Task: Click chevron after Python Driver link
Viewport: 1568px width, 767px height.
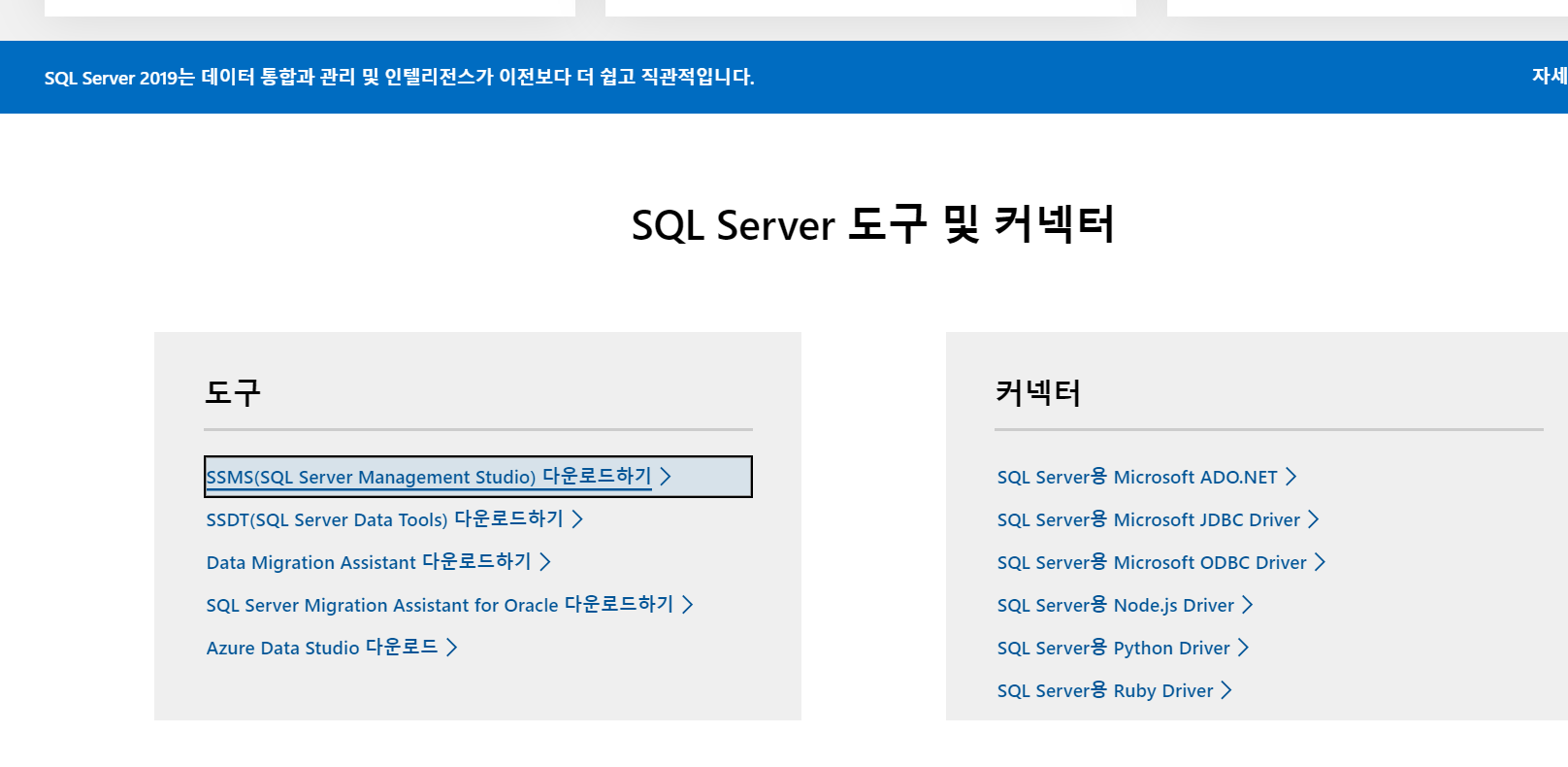Action: pyautogui.click(x=1243, y=648)
